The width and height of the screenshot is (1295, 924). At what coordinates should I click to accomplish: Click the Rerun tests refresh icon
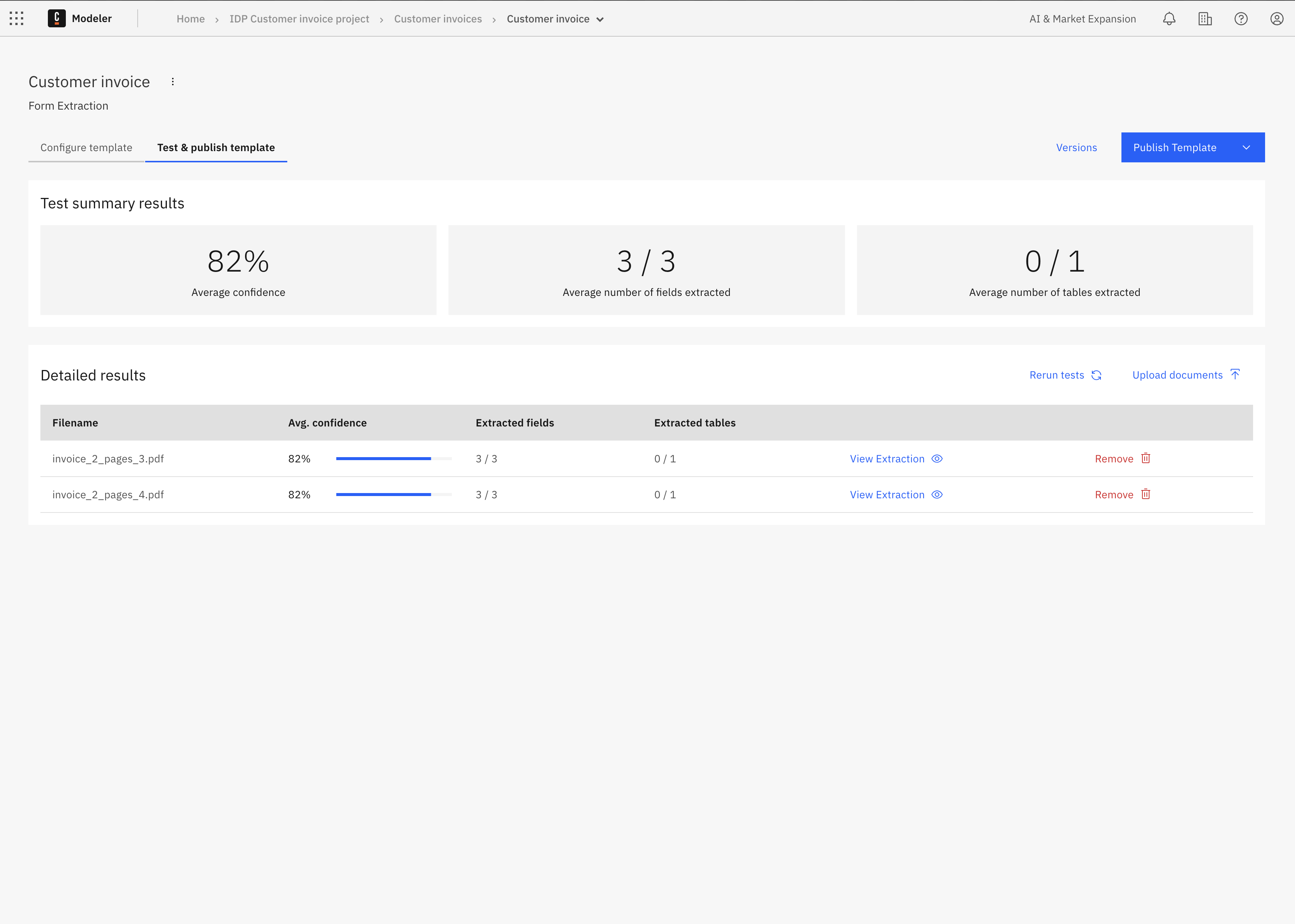coord(1096,376)
